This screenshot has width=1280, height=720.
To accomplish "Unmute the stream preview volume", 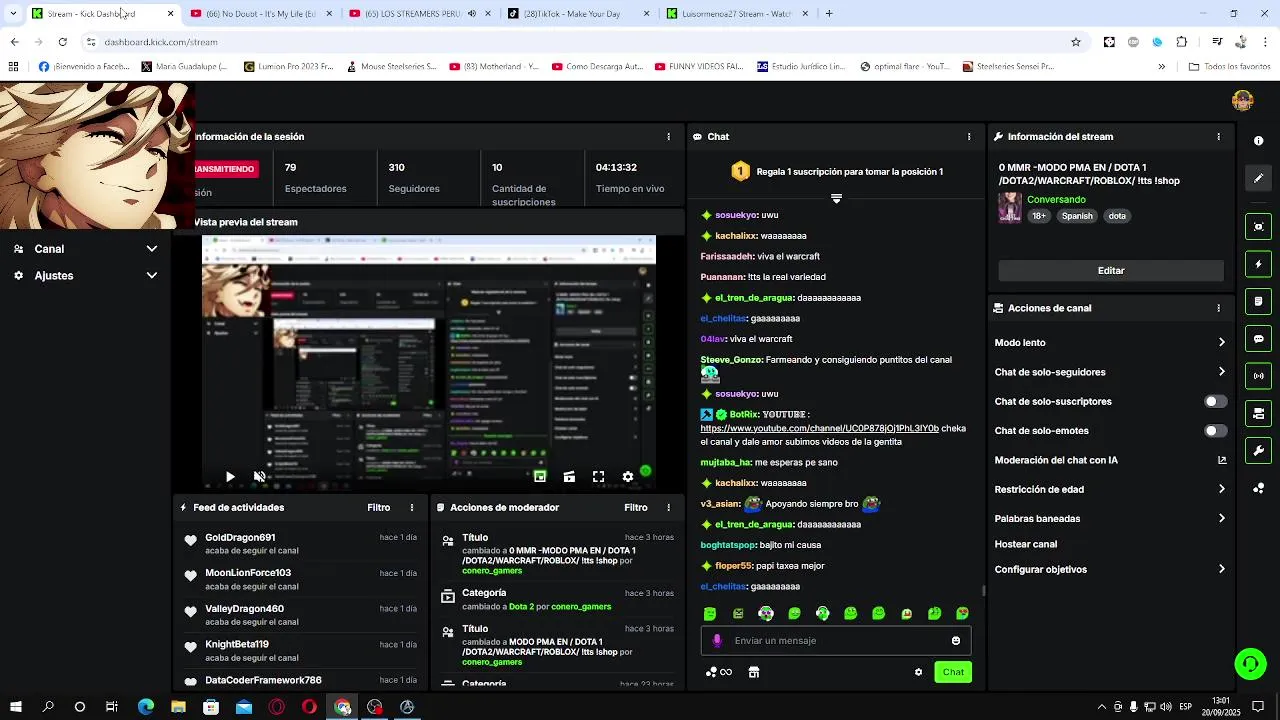I will 259,477.
